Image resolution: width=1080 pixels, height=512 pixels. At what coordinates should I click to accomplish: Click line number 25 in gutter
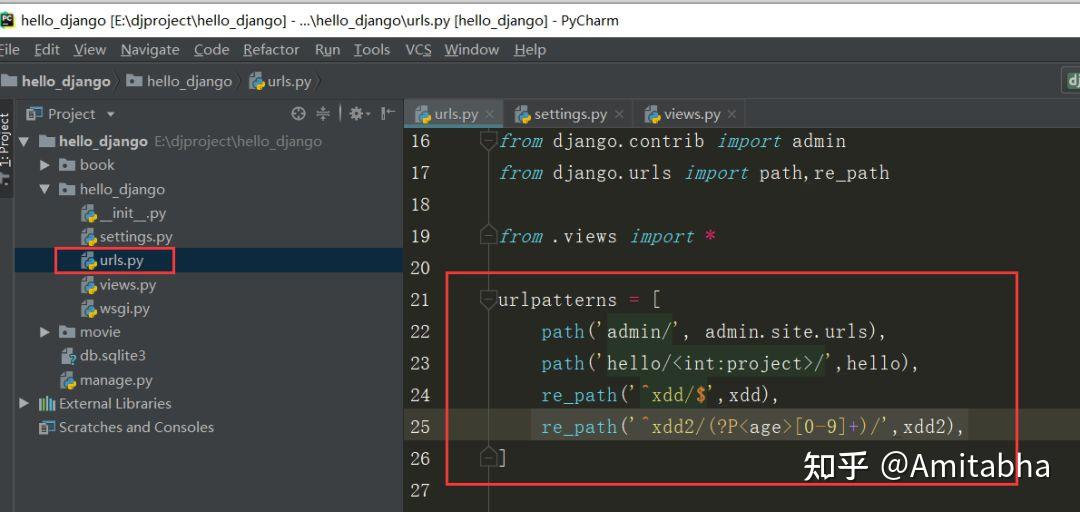click(x=420, y=427)
